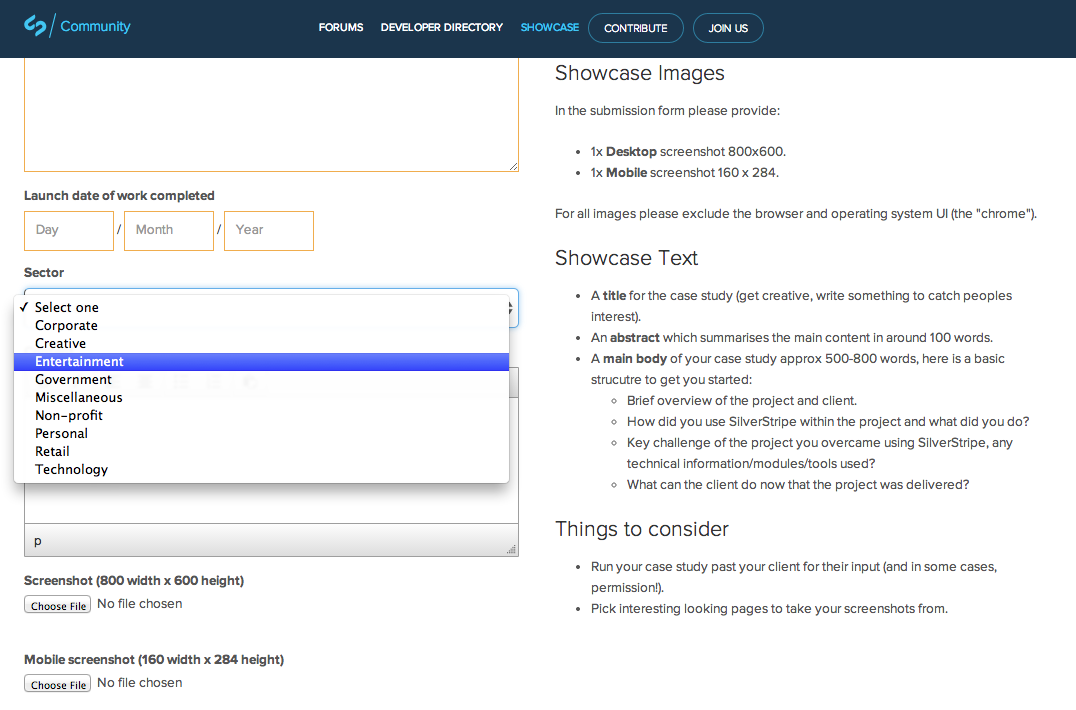
Task: Pick Creative in the Sector dropdown
Action: point(60,343)
